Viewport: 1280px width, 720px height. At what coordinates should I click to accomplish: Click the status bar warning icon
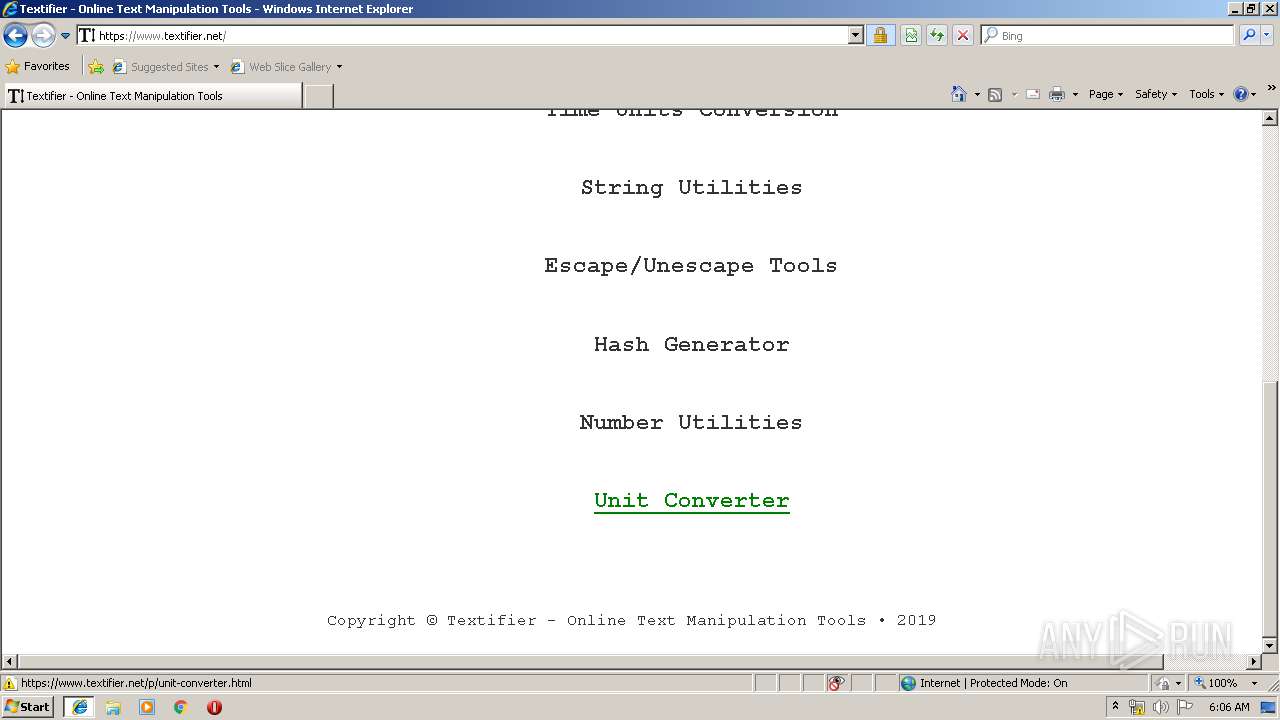10,684
